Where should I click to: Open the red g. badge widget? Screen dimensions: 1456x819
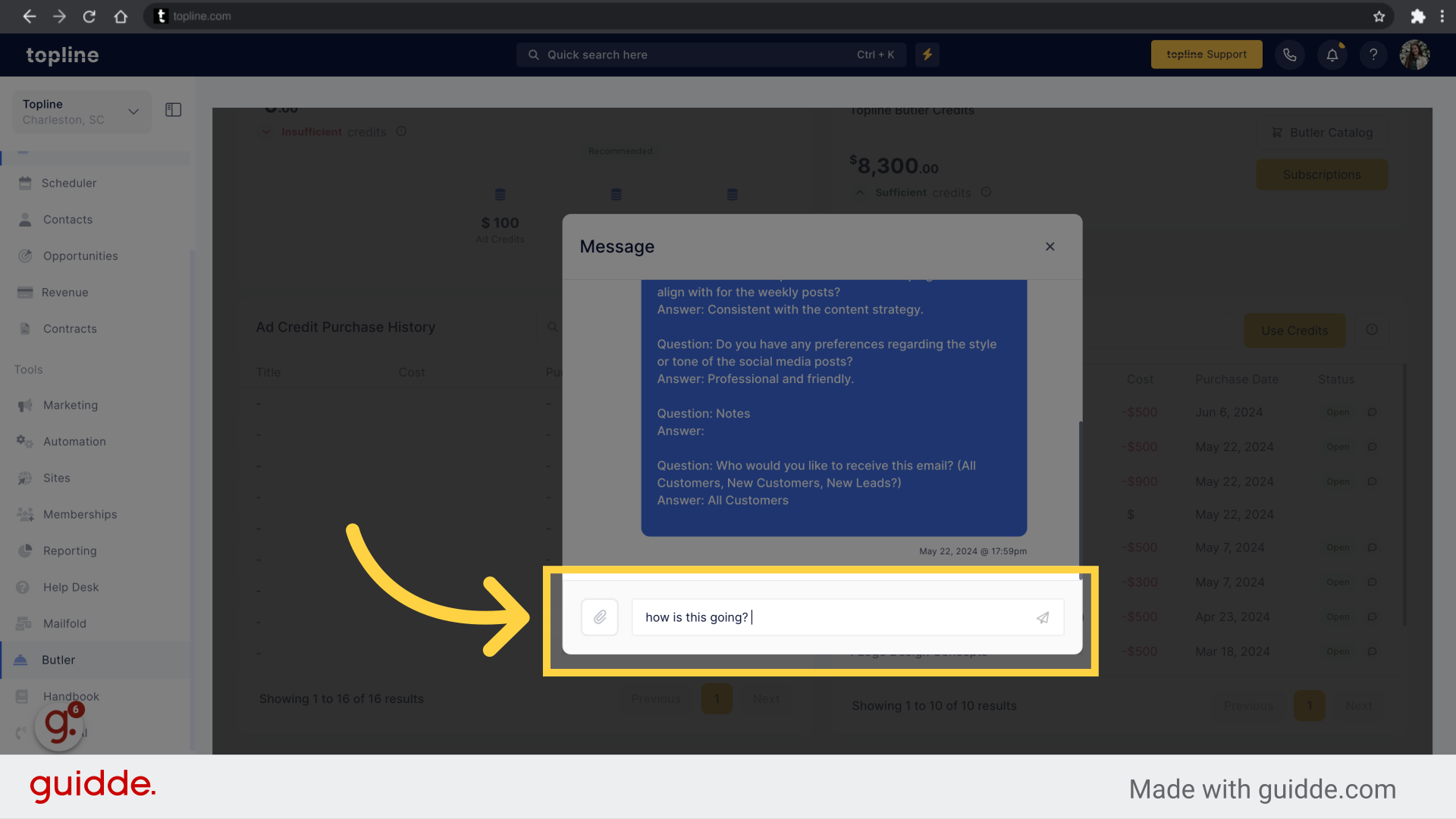(60, 726)
